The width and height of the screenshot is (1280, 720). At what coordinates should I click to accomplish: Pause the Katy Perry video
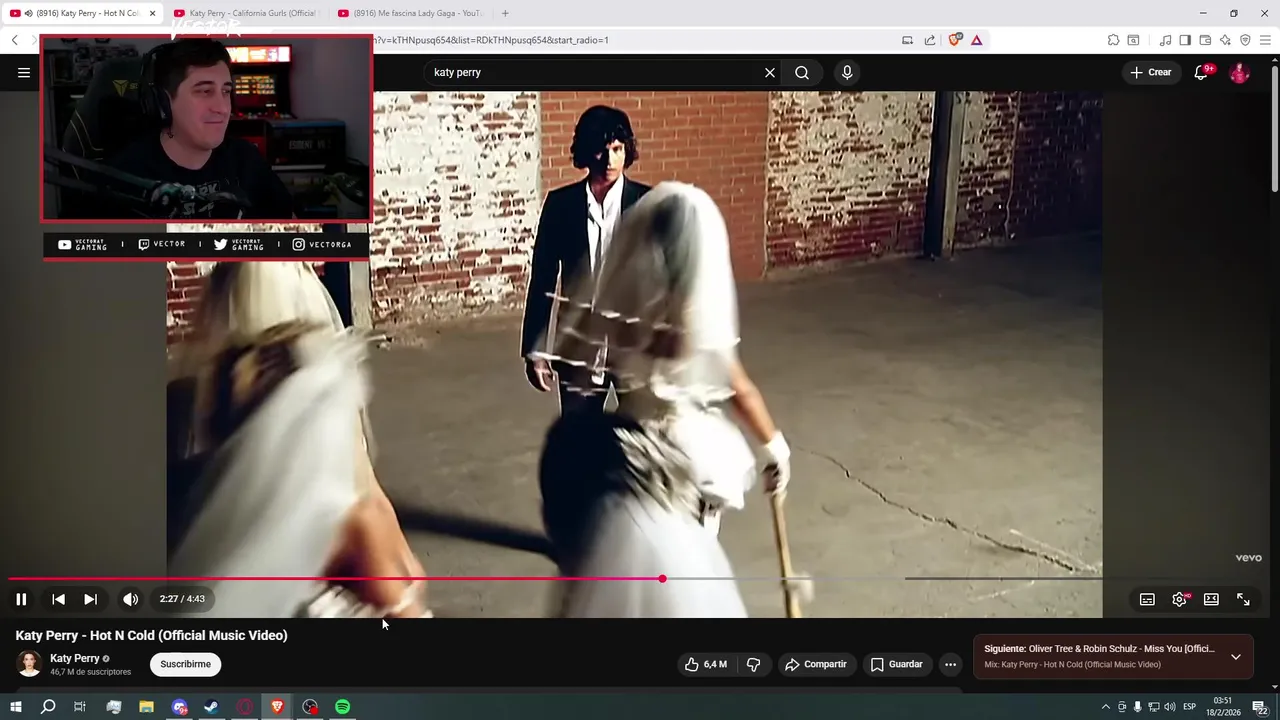[x=21, y=599]
